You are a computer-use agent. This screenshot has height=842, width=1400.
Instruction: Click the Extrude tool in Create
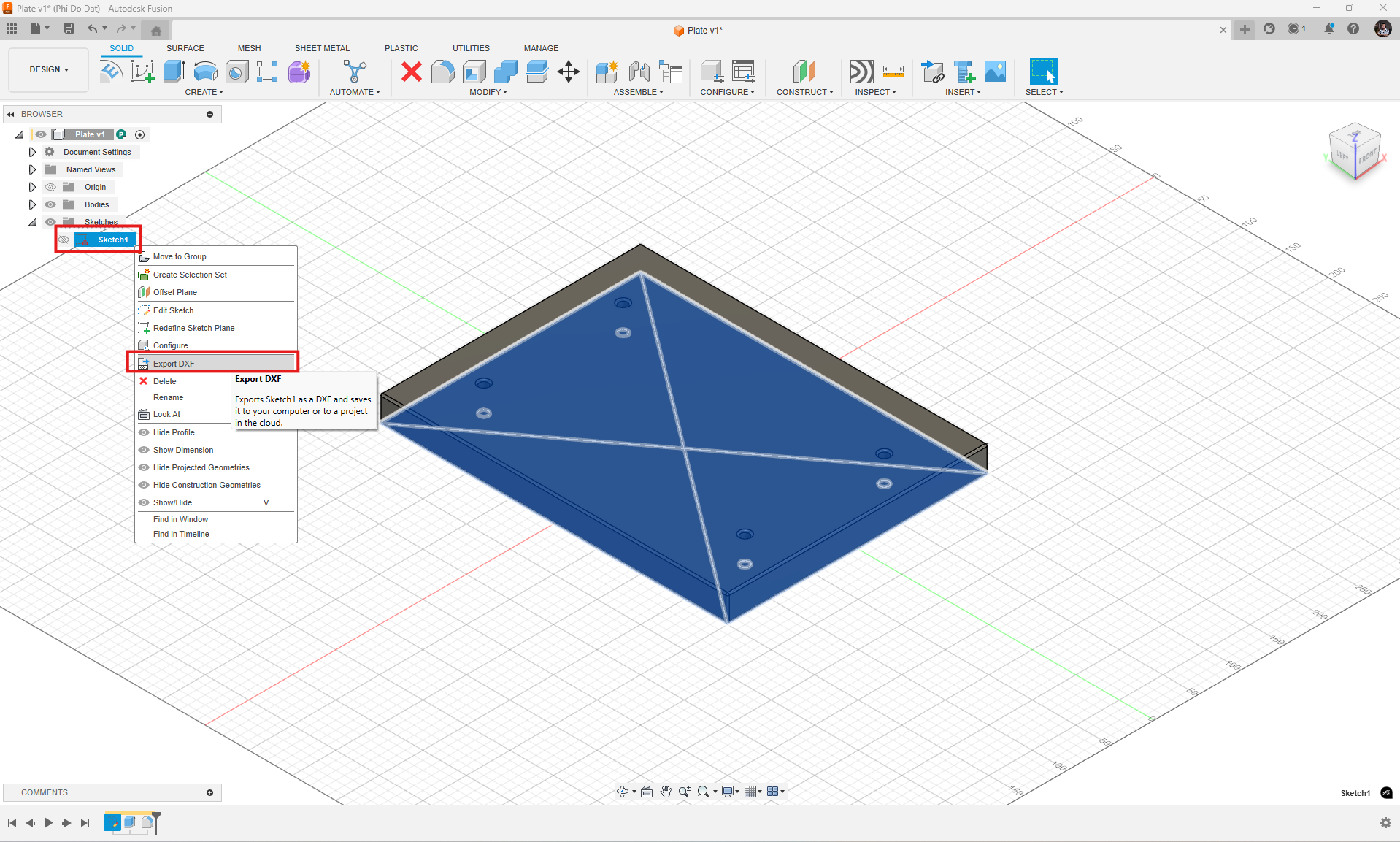[174, 72]
